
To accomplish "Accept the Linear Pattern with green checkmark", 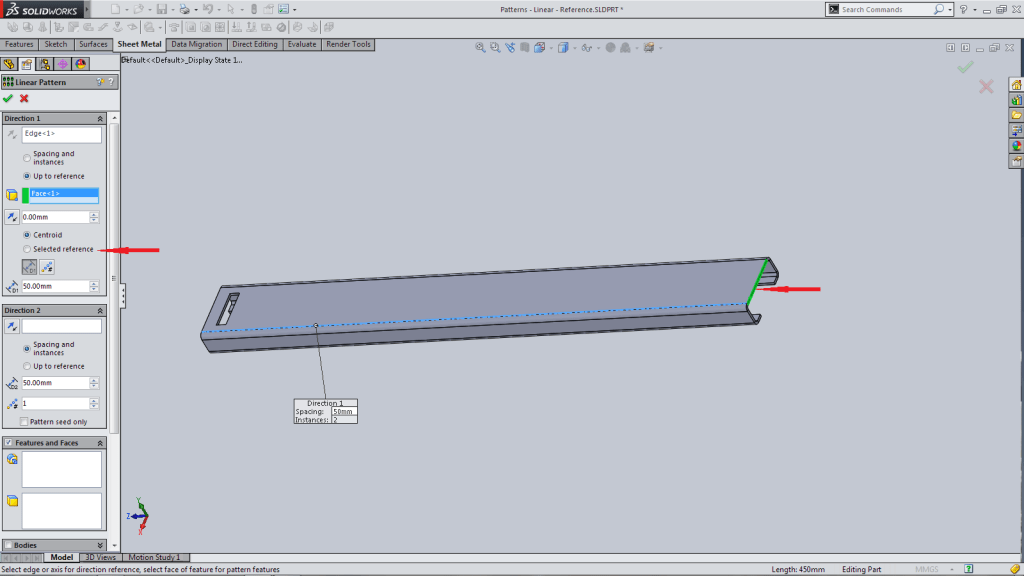I will point(8,98).
